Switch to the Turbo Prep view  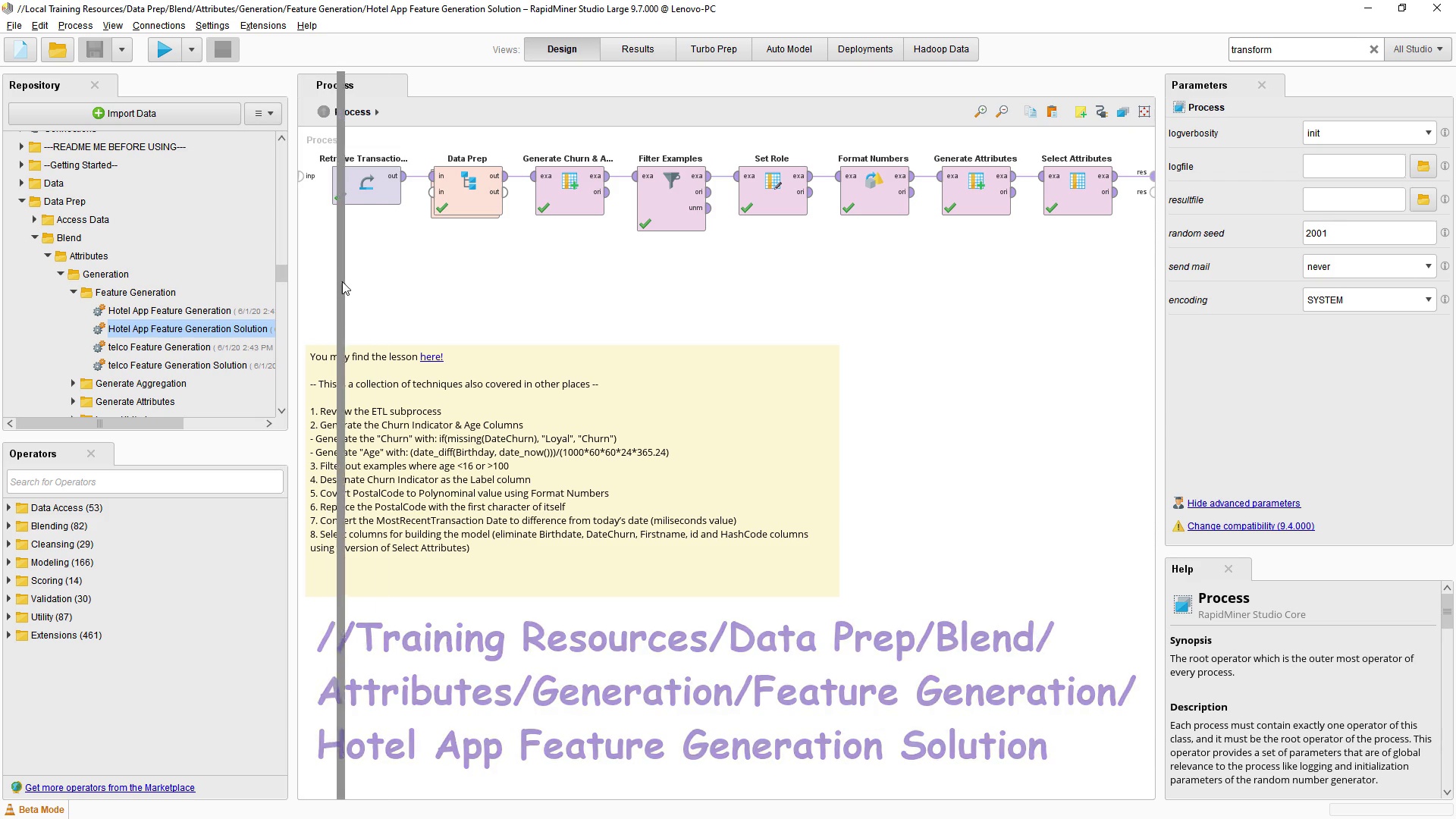coord(713,49)
